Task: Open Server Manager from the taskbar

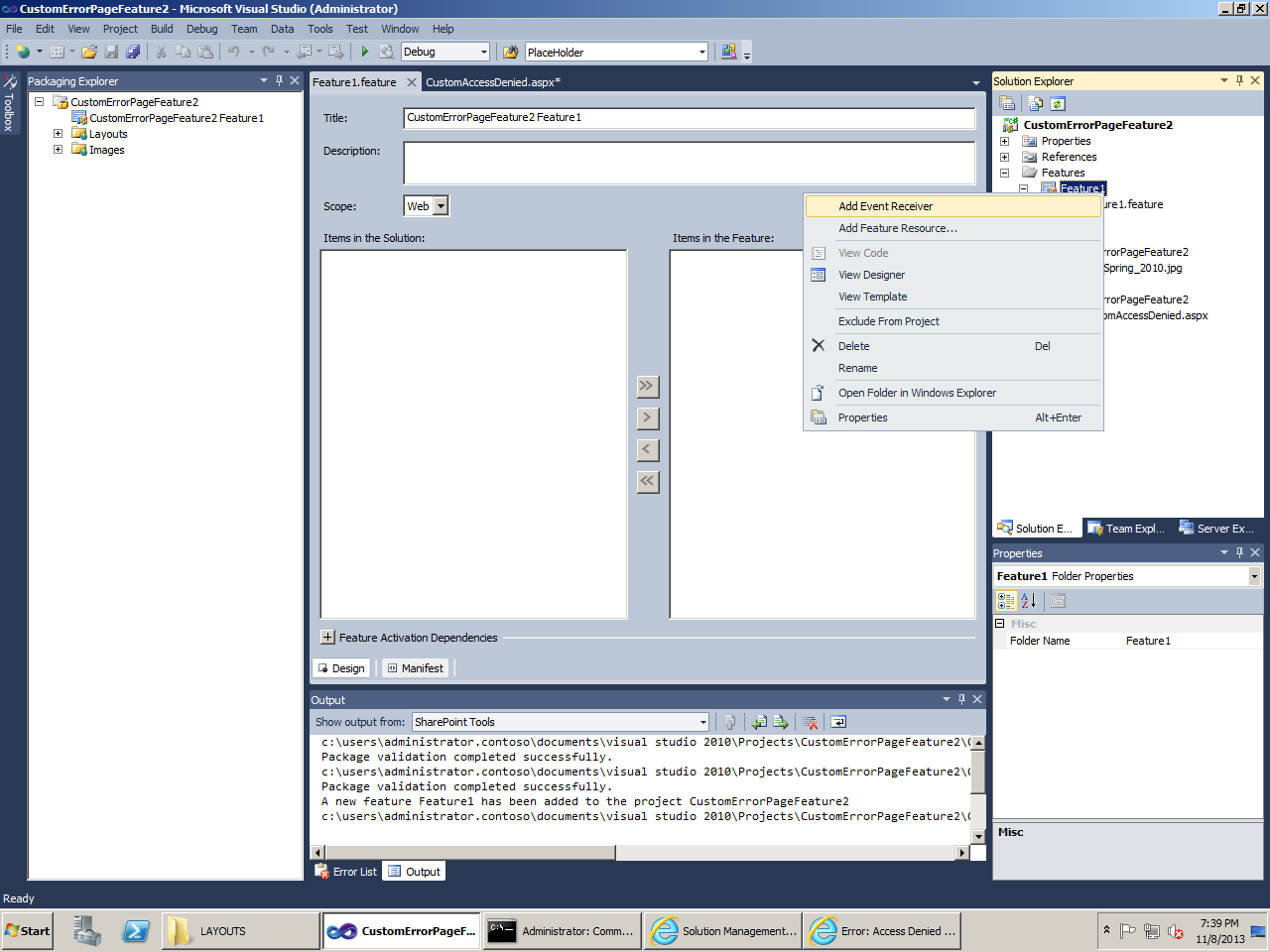Action: [x=87, y=931]
